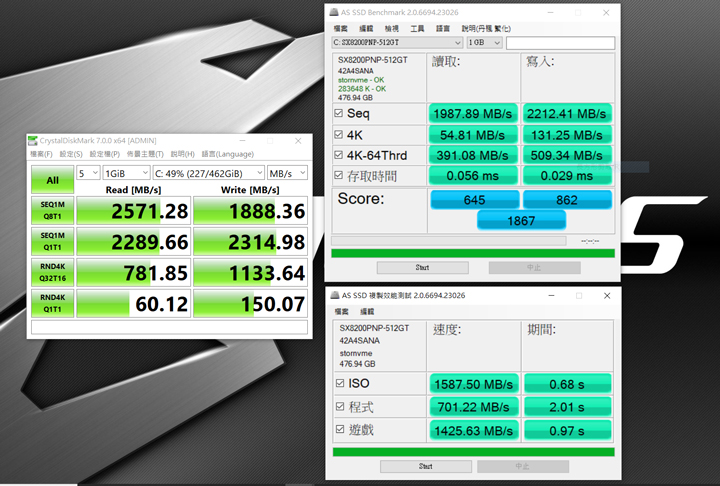This screenshot has height=486, width=720.
Task: Open CrystalDiskMark 語言(Language) menu
Action: click(x=228, y=154)
